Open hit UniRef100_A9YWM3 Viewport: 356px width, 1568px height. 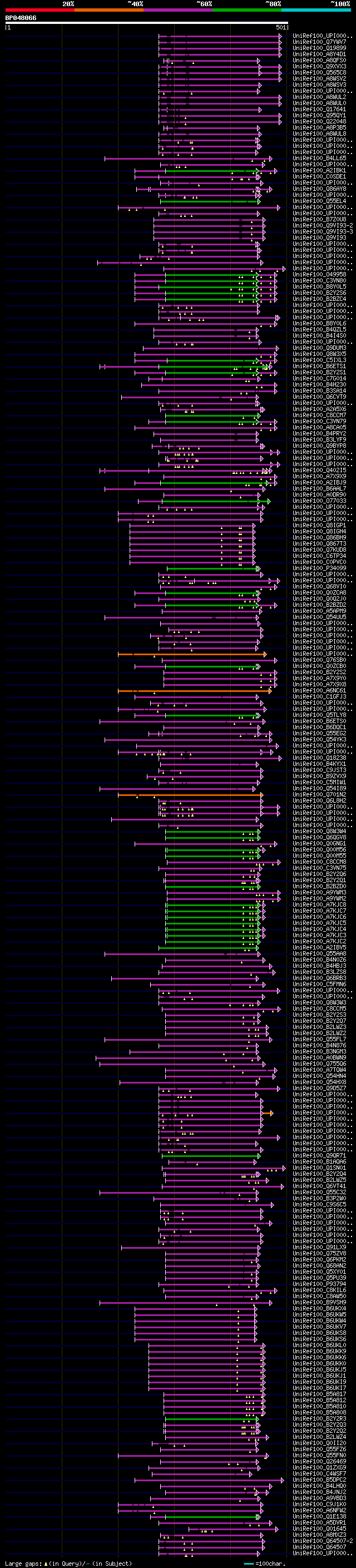[319, 893]
